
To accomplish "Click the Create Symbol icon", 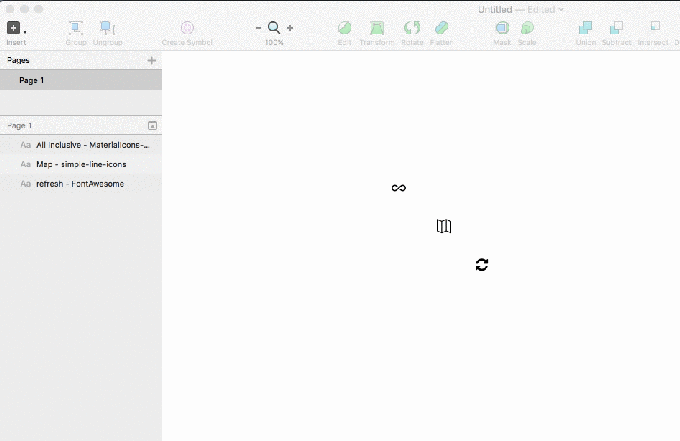I will coord(187,28).
